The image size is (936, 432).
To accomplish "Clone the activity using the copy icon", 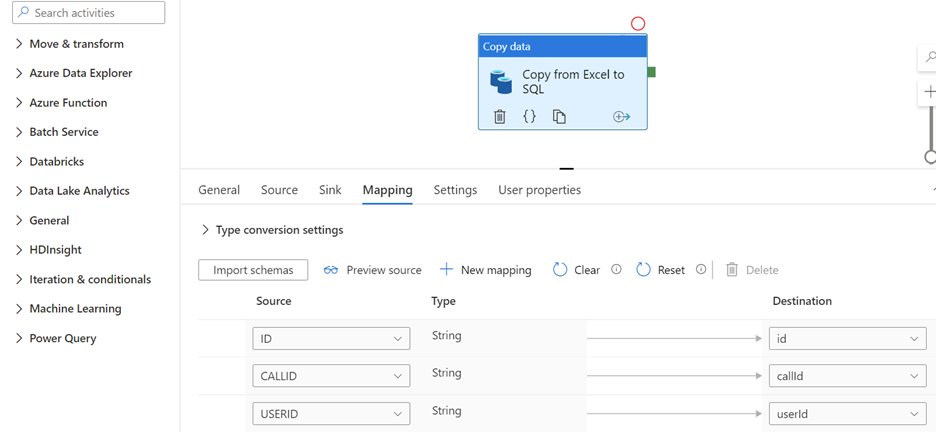I will pos(559,117).
